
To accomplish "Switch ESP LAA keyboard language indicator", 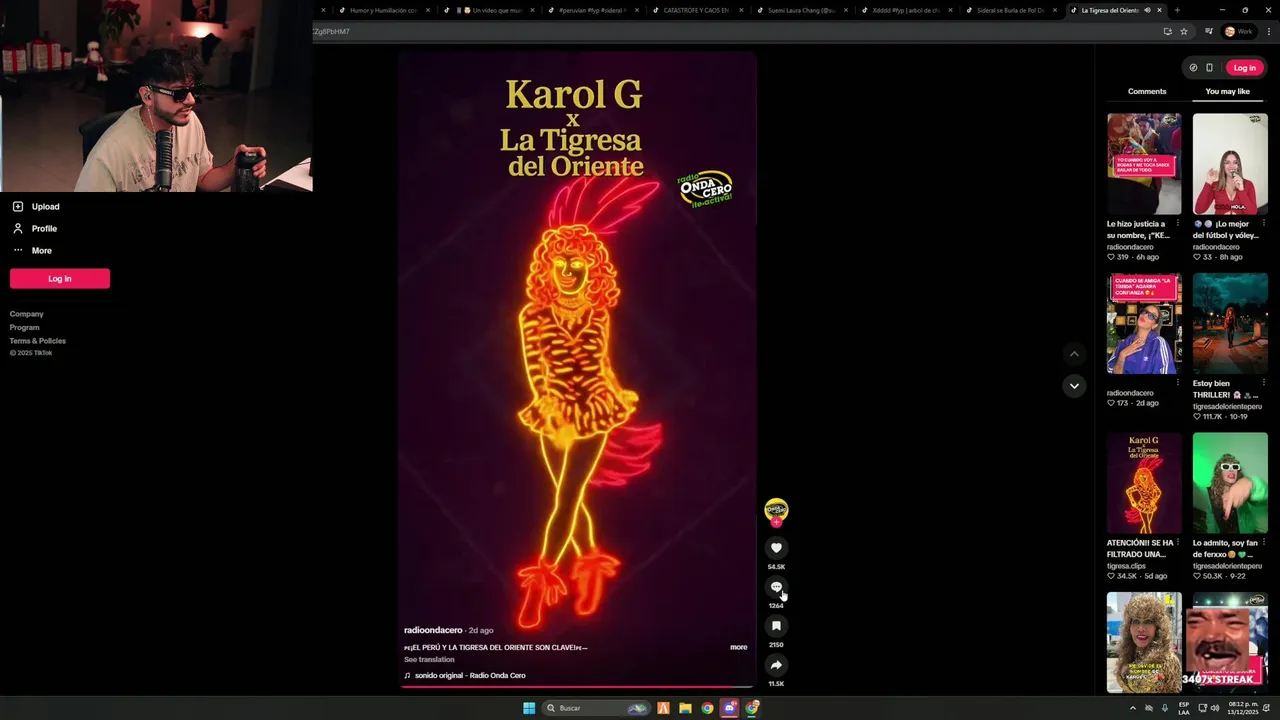I will click(x=1184, y=708).
